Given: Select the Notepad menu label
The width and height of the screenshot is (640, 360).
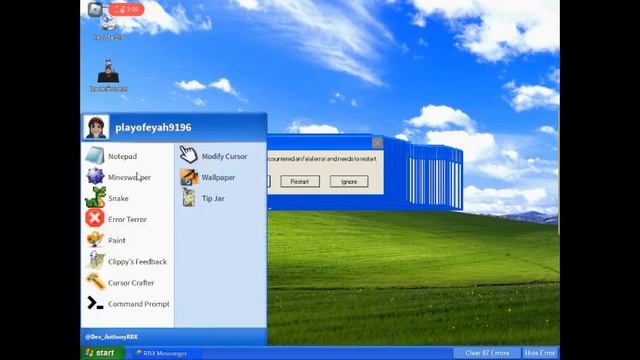Looking at the screenshot, I should pyautogui.click(x=122, y=156).
